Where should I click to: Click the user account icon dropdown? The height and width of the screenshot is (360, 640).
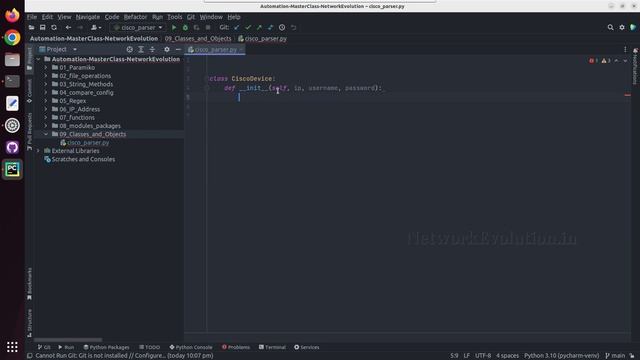tap(96, 27)
